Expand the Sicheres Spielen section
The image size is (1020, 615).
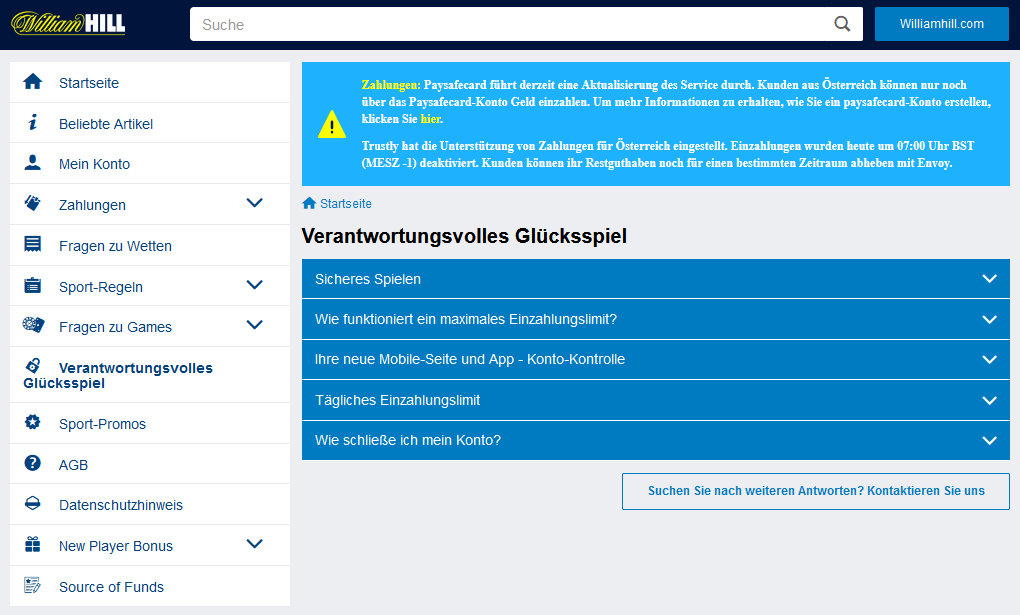click(656, 279)
